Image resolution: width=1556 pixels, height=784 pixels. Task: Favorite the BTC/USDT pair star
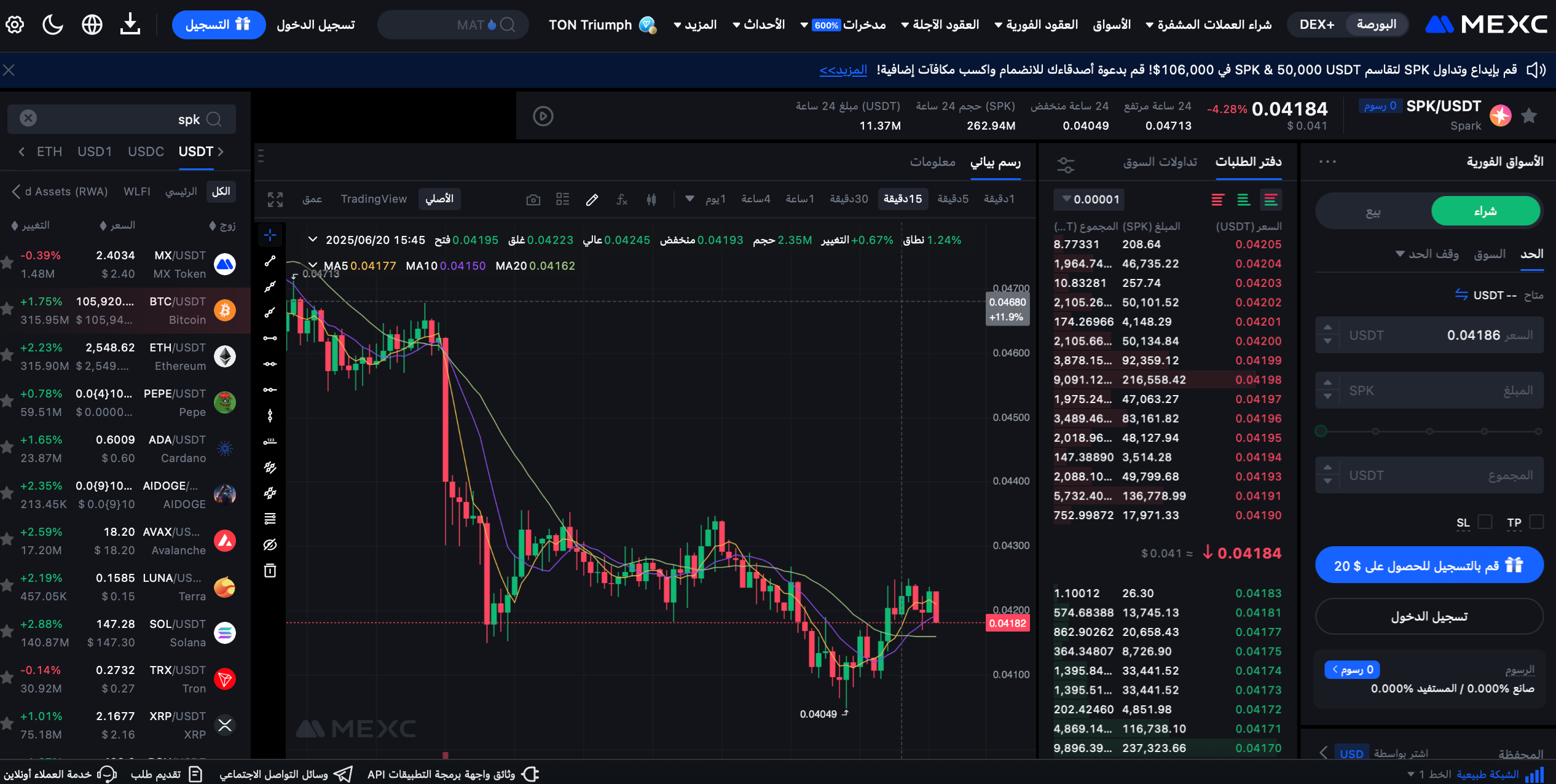7,309
